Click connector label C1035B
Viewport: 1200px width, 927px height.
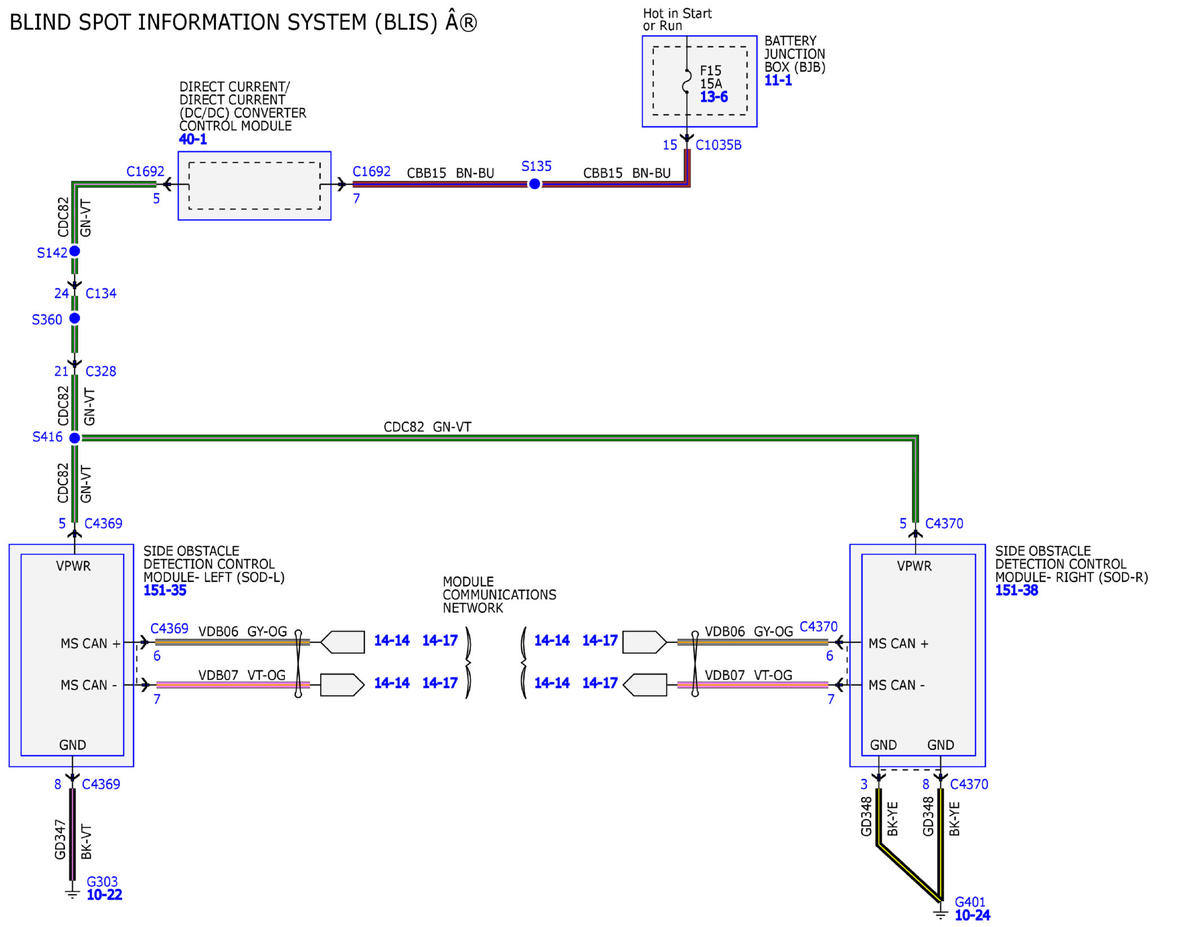coord(719,145)
